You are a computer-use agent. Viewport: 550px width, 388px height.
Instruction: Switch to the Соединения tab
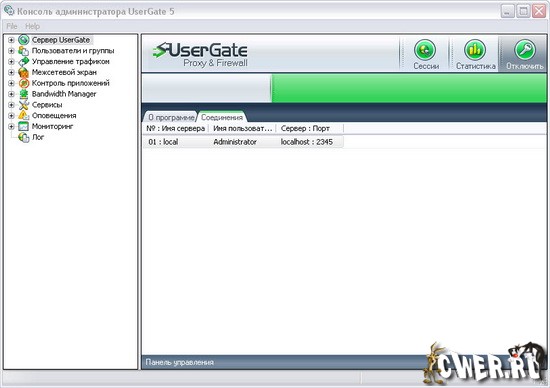click(222, 117)
